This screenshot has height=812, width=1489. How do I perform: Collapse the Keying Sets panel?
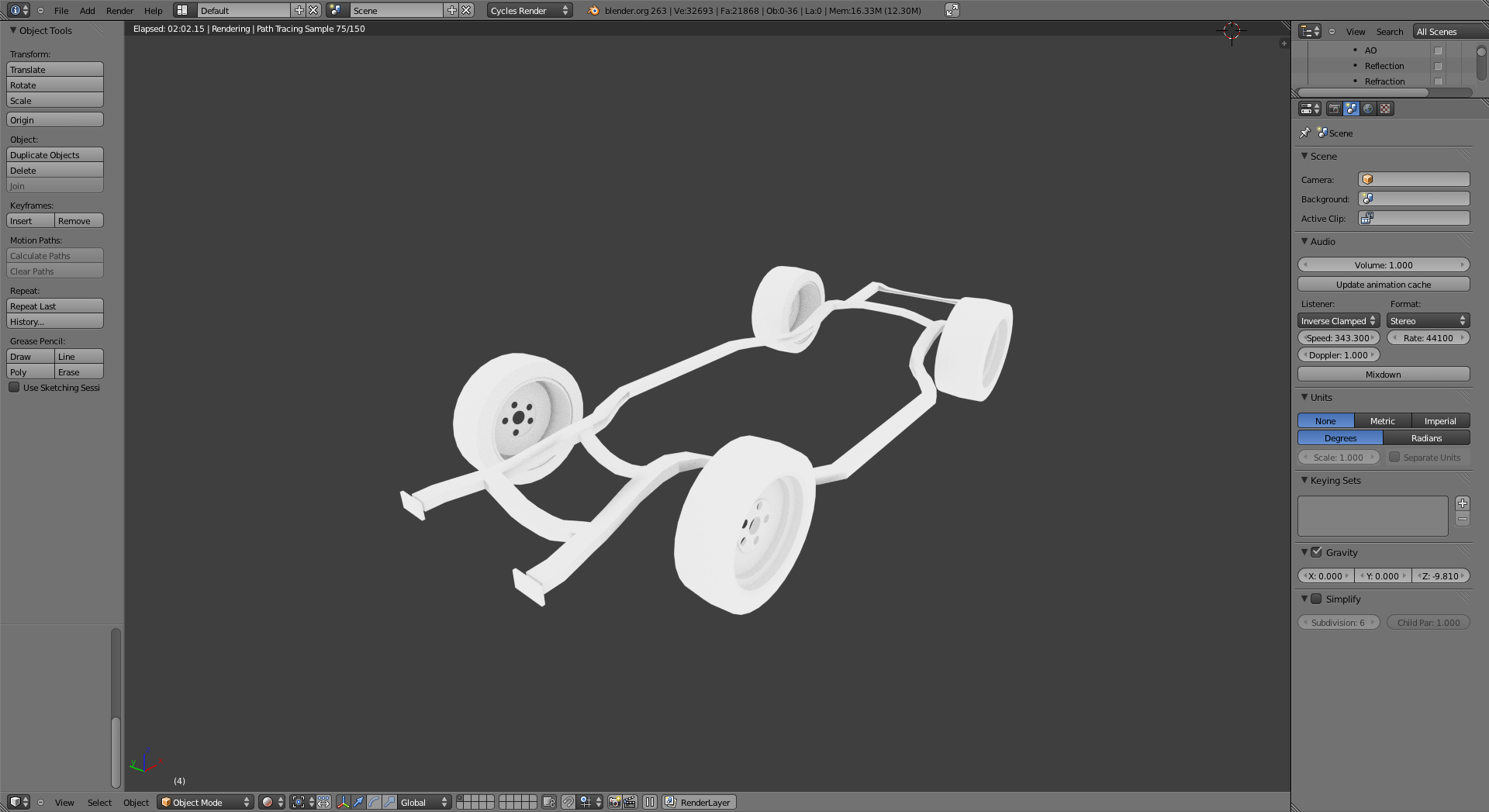(1304, 480)
